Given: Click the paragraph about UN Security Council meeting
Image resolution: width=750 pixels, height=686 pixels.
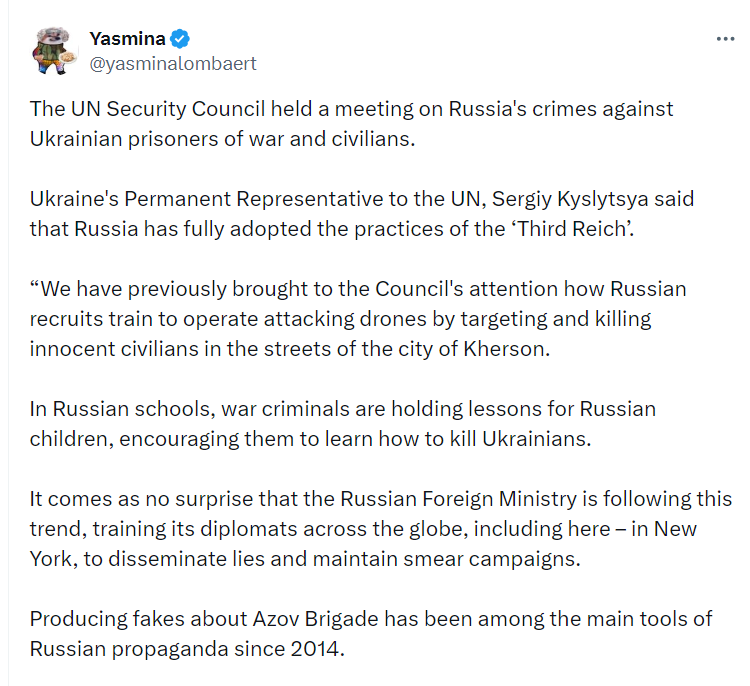Looking at the screenshot, I should 352,124.
